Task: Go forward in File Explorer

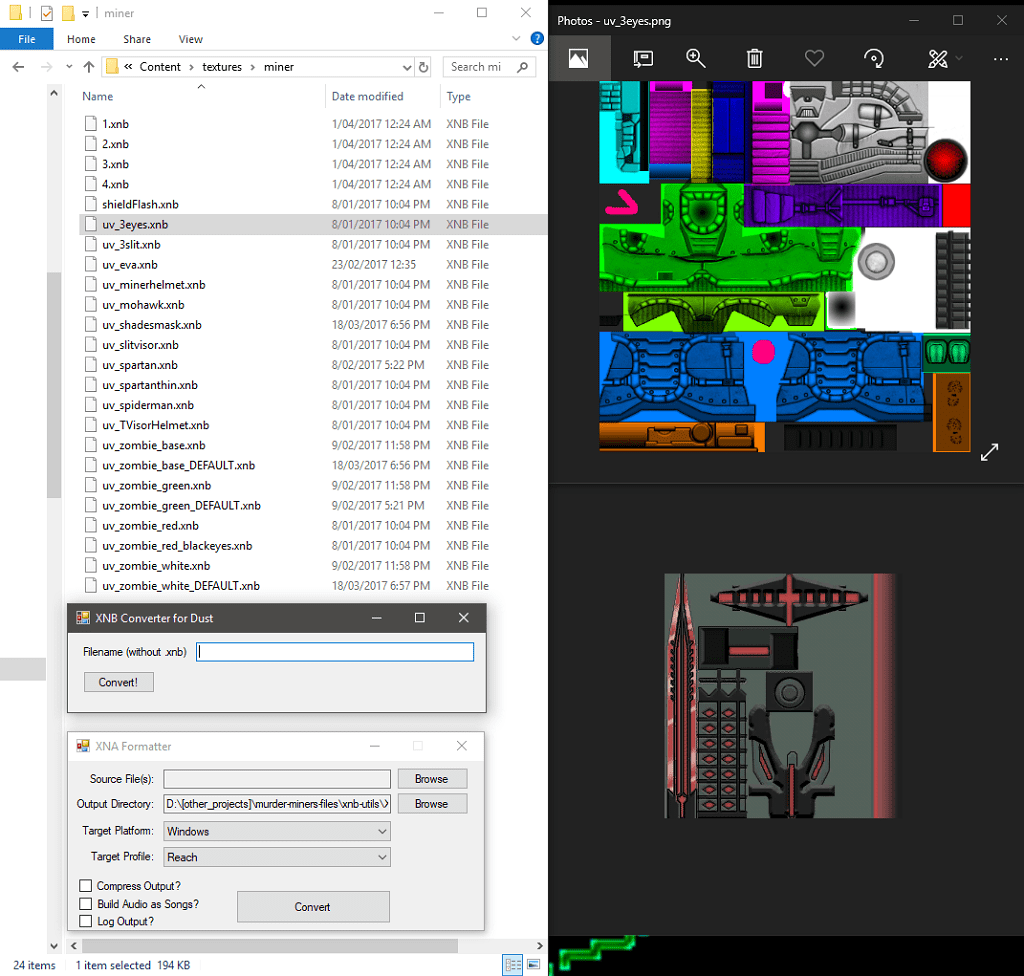Action: pos(46,67)
